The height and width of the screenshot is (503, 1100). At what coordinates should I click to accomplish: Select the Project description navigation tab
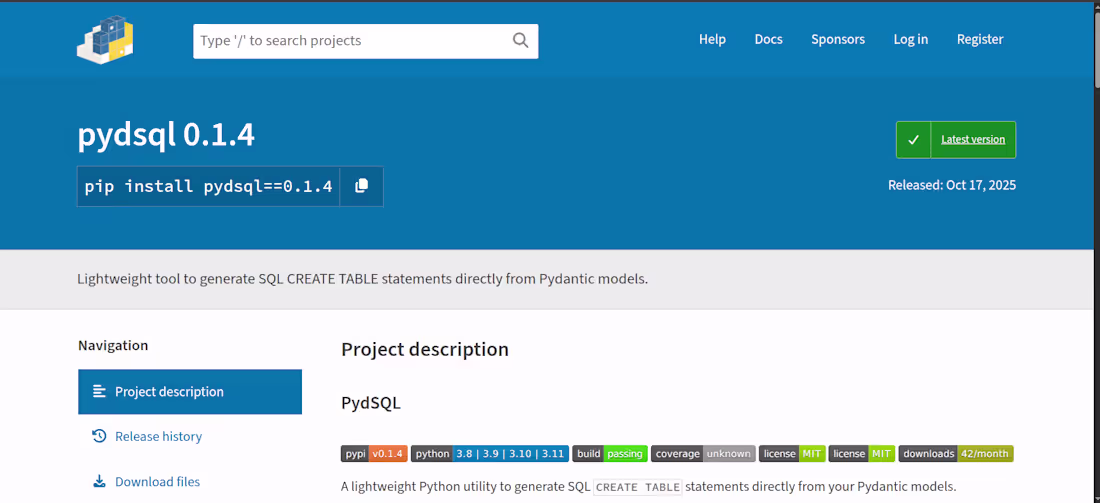pos(190,391)
